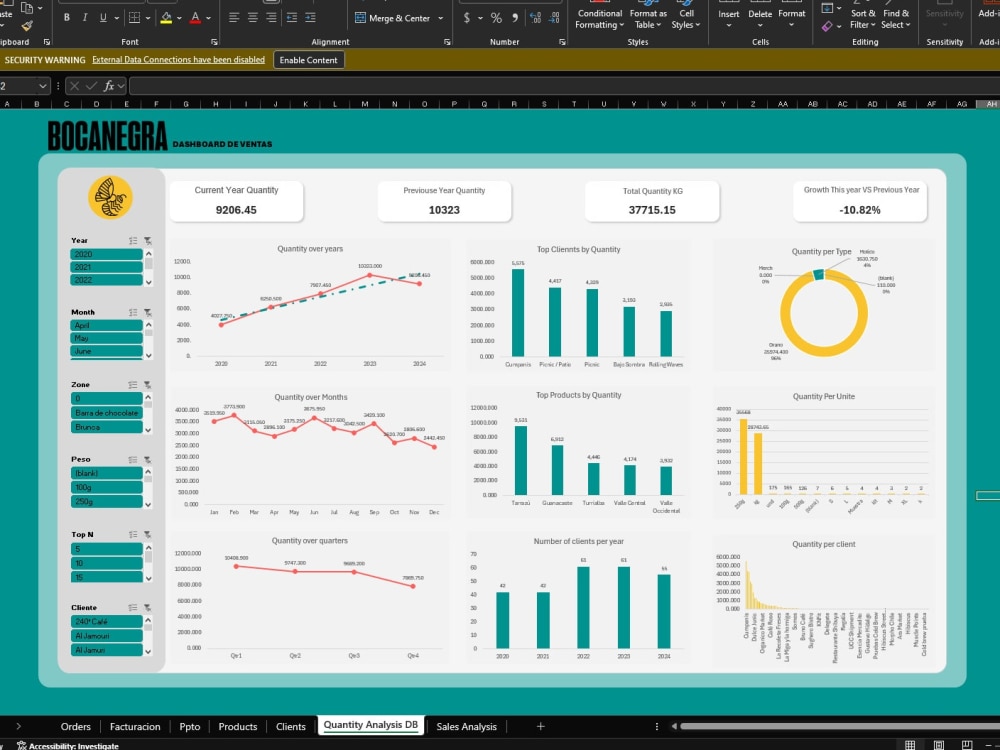Toggle multi-select on the Zone slicer
1000x750 pixels.
tap(133, 385)
